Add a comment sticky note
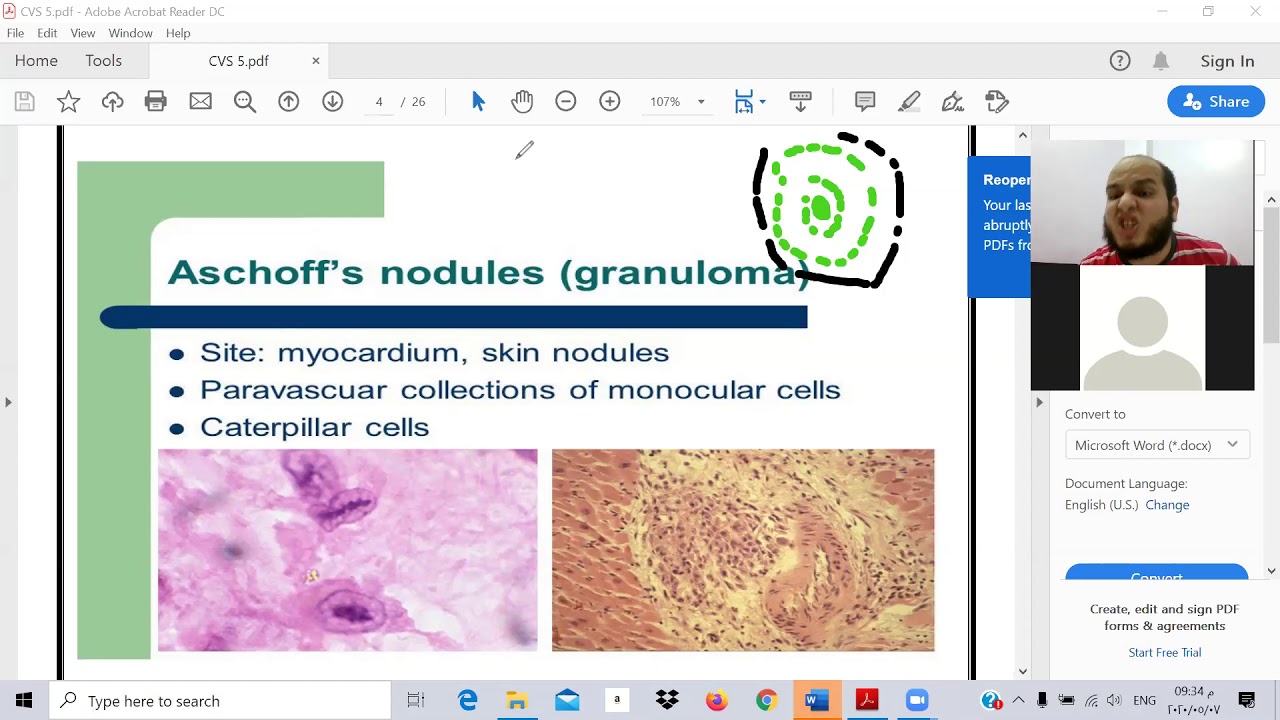 pyautogui.click(x=865, y=101)
